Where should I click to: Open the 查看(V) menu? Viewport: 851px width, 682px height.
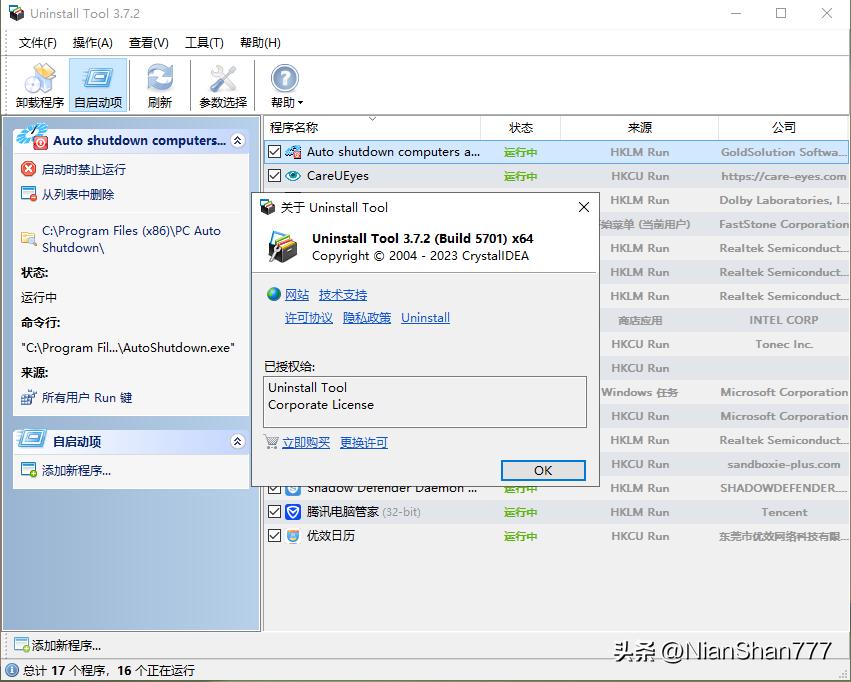pos(148,43)
